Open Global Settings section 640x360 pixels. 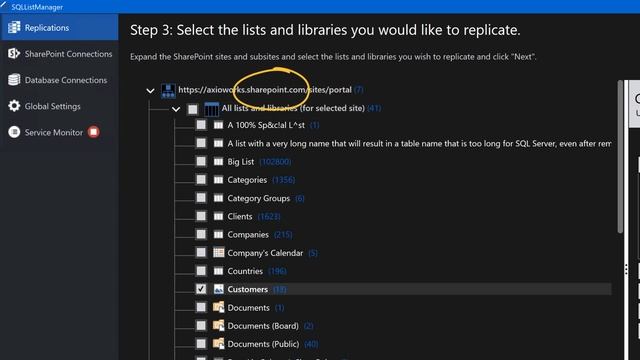tap(59, 106)
